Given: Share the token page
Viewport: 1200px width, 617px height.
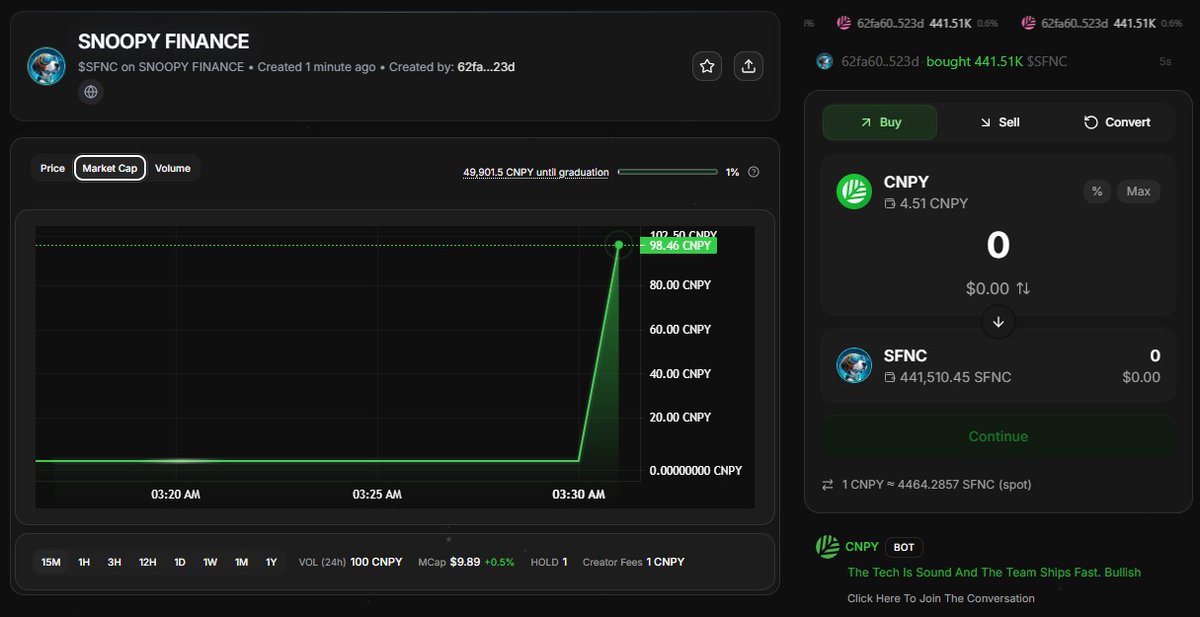Looking at the screenshot, I should pyautogui.click(x=748, y=65).
